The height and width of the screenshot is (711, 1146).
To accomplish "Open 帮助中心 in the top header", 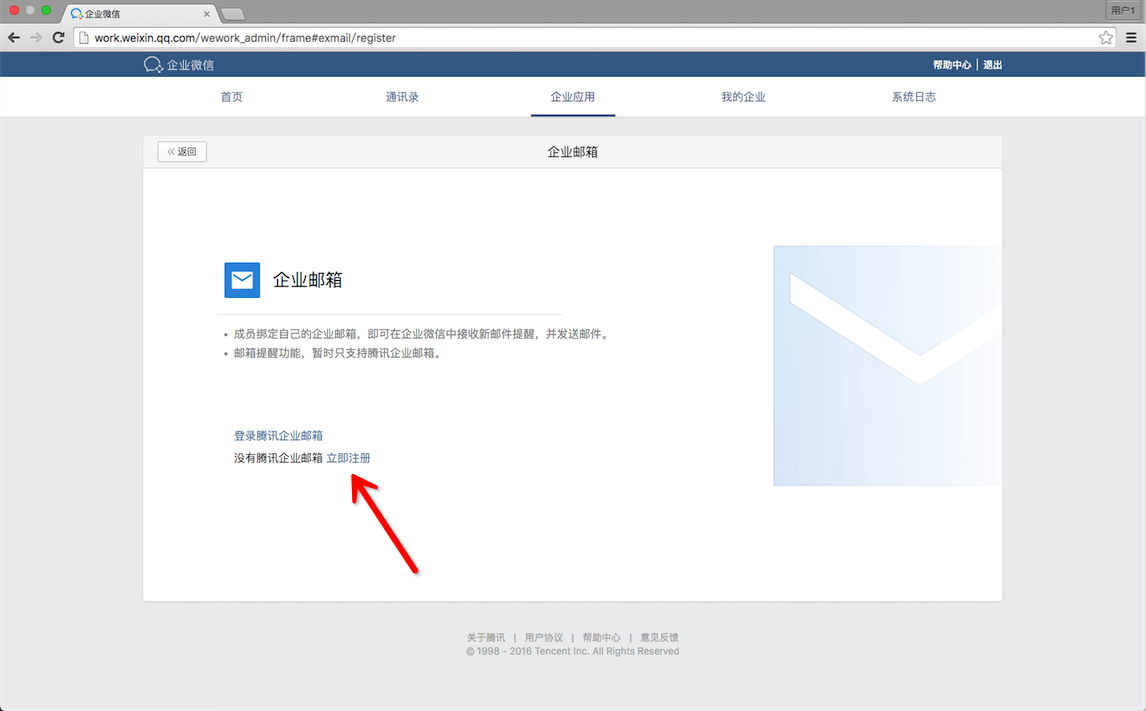I will 952,65.
